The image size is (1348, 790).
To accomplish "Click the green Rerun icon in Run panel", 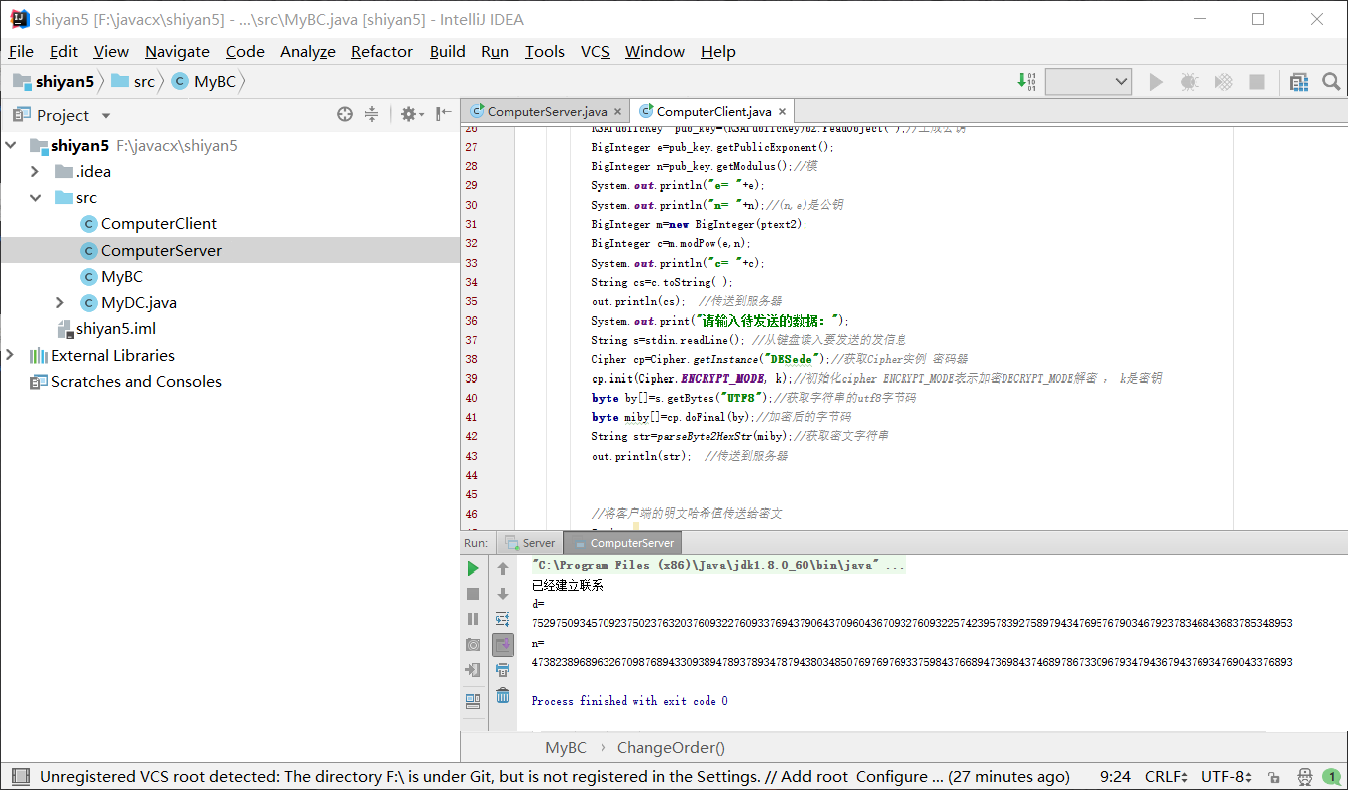I will click(473, 568).
